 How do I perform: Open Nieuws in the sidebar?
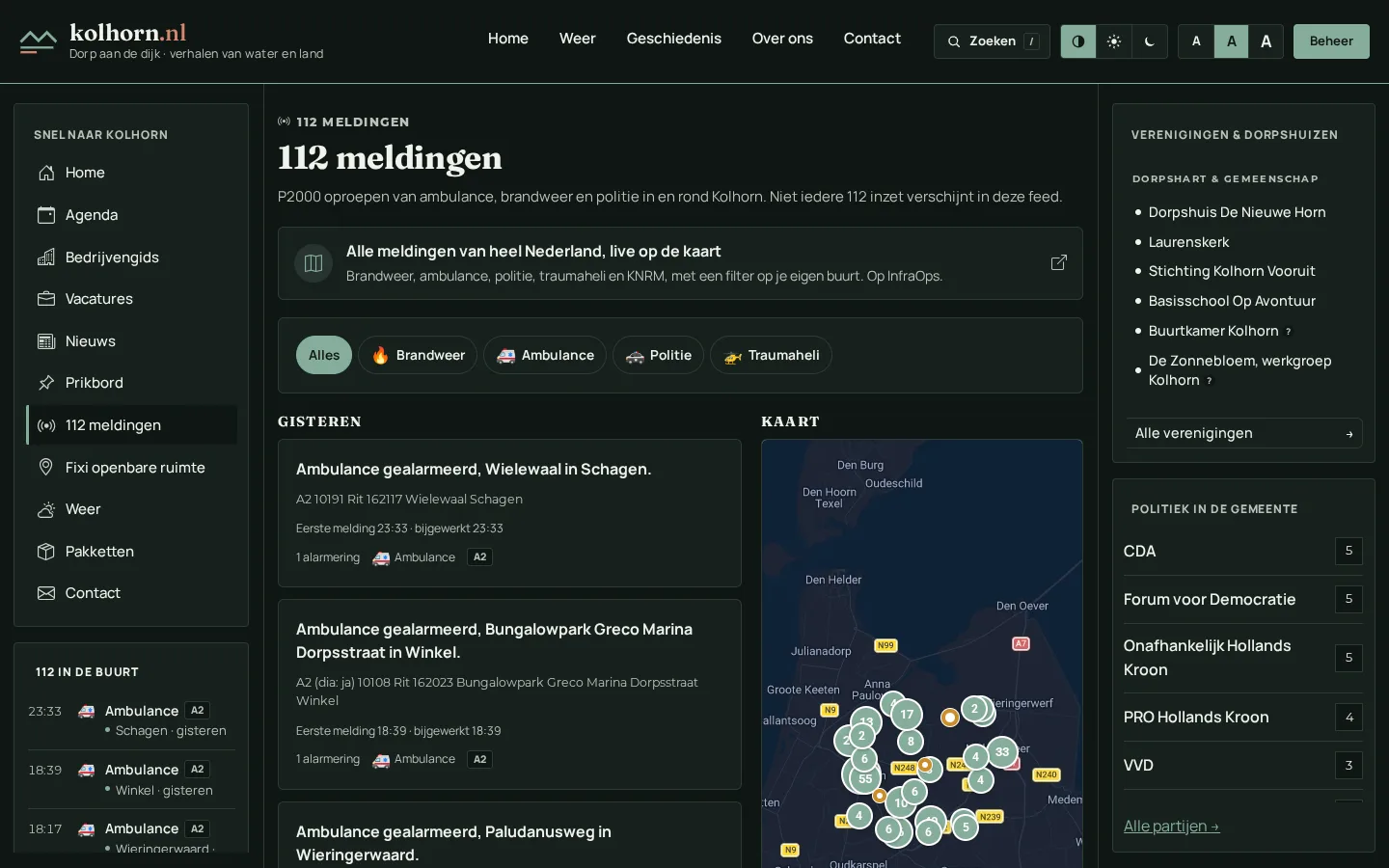click(x=131, y=341)
